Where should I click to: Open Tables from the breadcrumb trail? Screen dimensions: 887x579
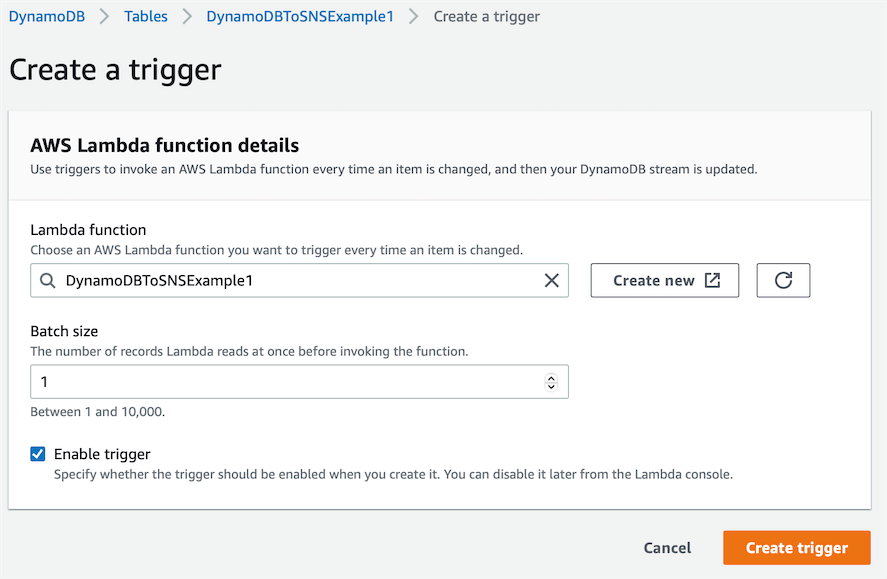pos(145,16)
